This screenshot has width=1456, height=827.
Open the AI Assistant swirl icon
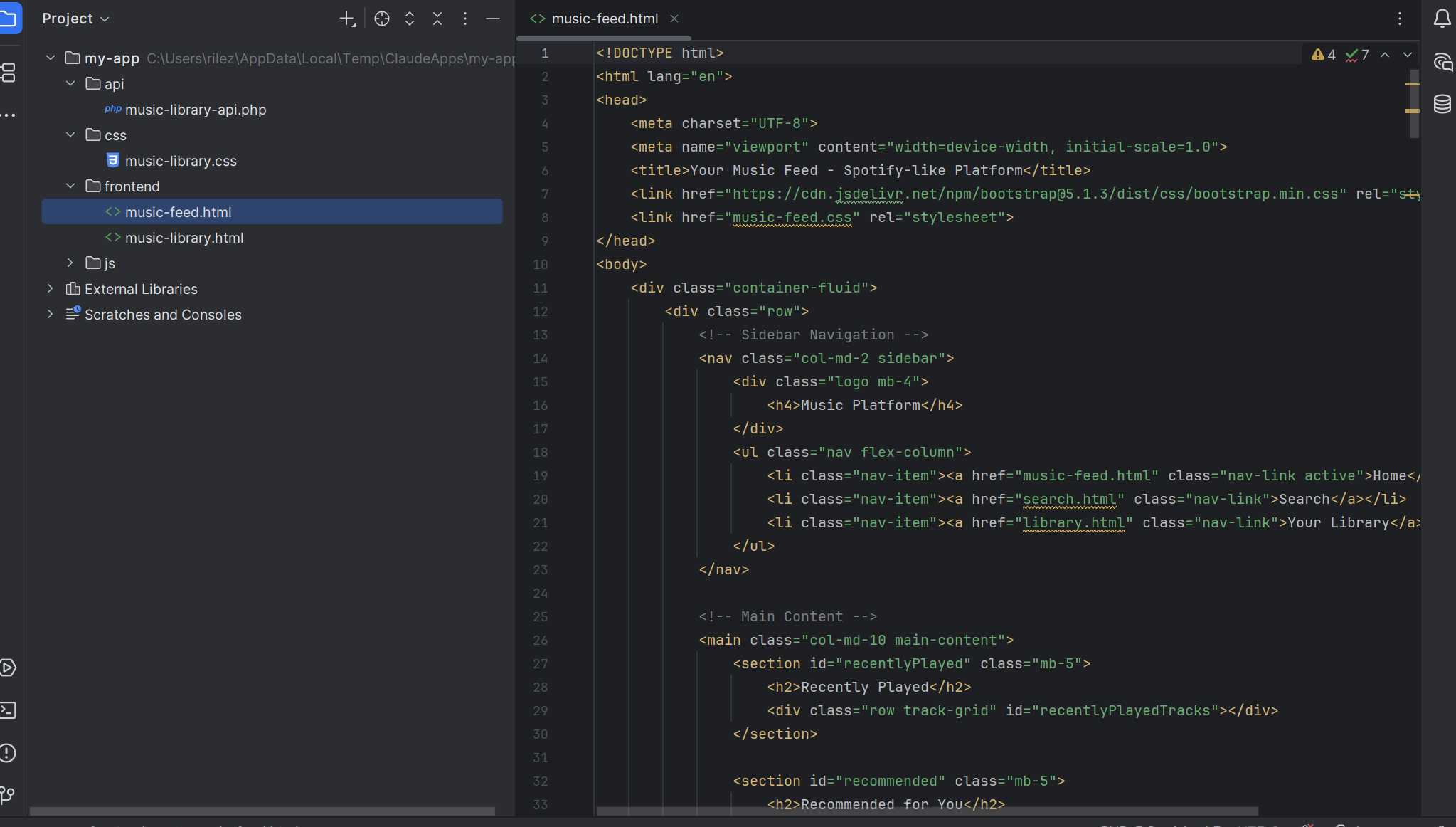1442,62
